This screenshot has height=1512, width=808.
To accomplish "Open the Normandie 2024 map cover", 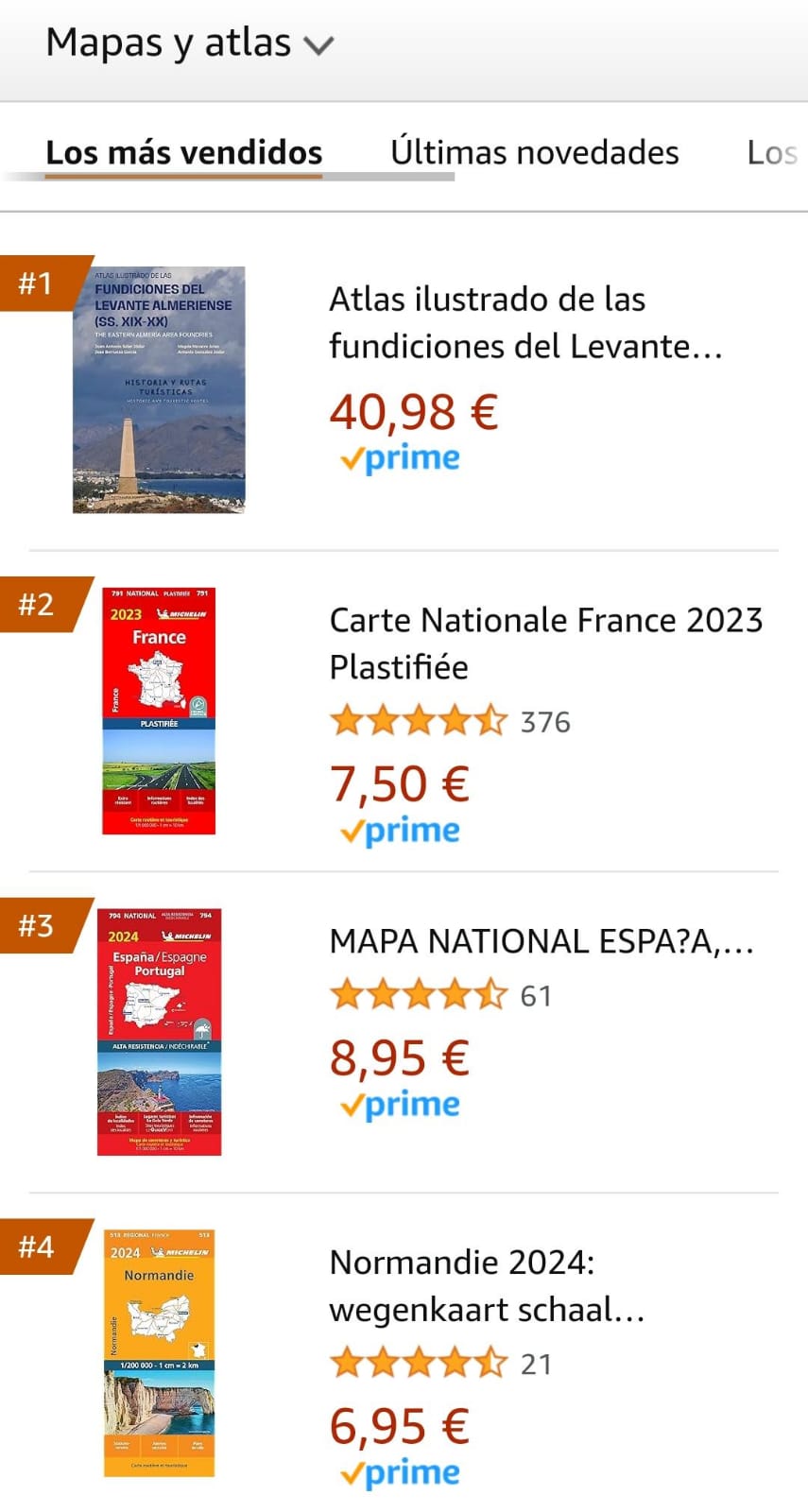I will 159,1352.
